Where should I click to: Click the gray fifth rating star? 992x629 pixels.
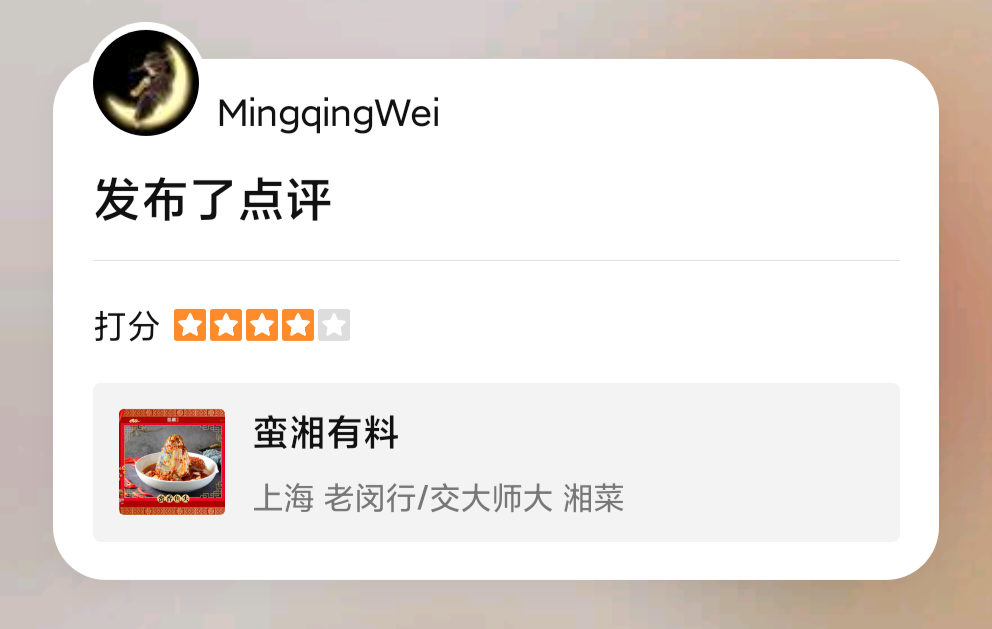tap(334, 325)
